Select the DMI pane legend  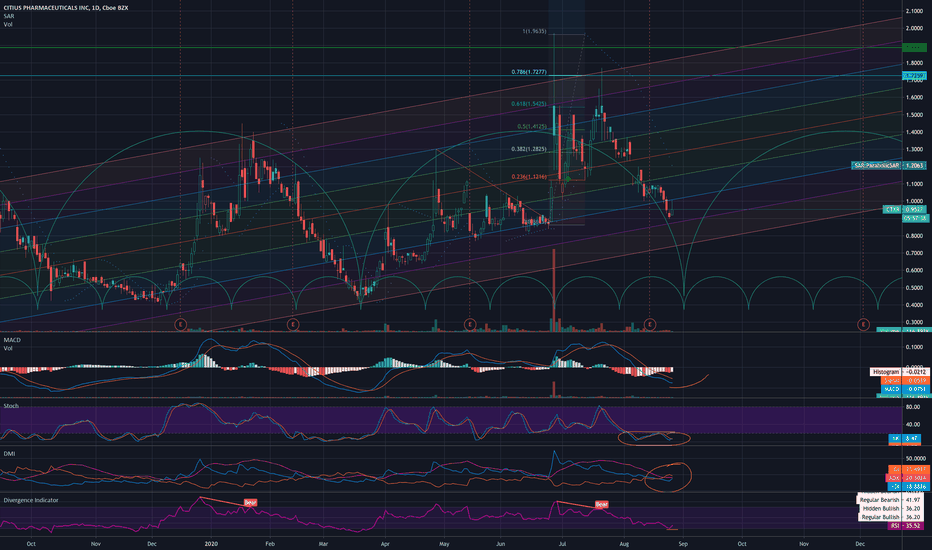[x=9, y=454]
